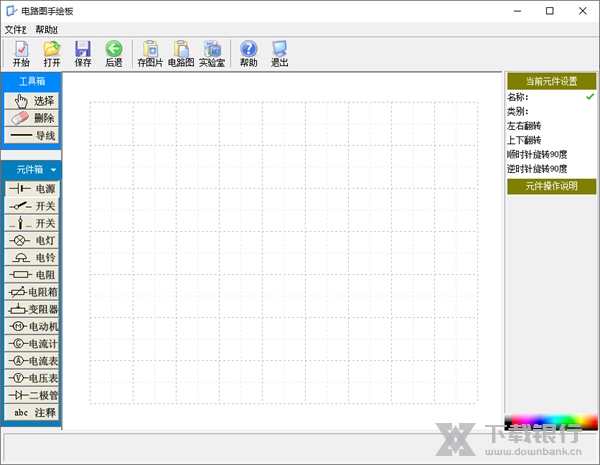Expand the 元件操作说明 section header
The height and width of the screenshot is (465, 600).
[x=551, y=185]
